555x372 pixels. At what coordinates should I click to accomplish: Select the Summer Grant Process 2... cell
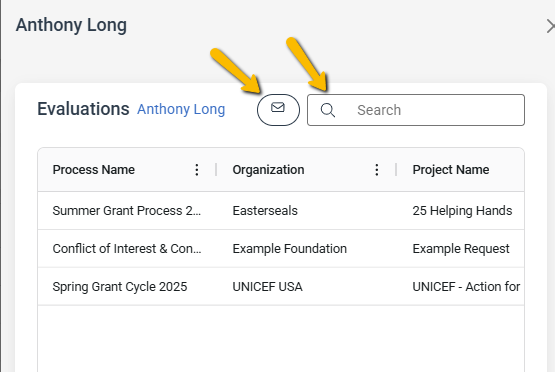[x=127, y=211]
